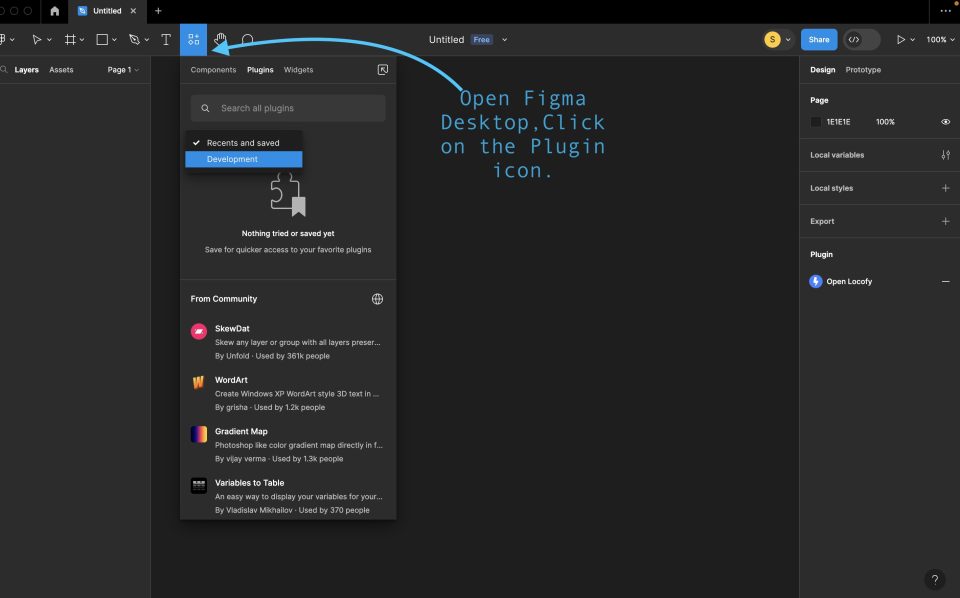Click the blue Share button
The width and height of the screenshot is (960, 598).
[819, 39]
